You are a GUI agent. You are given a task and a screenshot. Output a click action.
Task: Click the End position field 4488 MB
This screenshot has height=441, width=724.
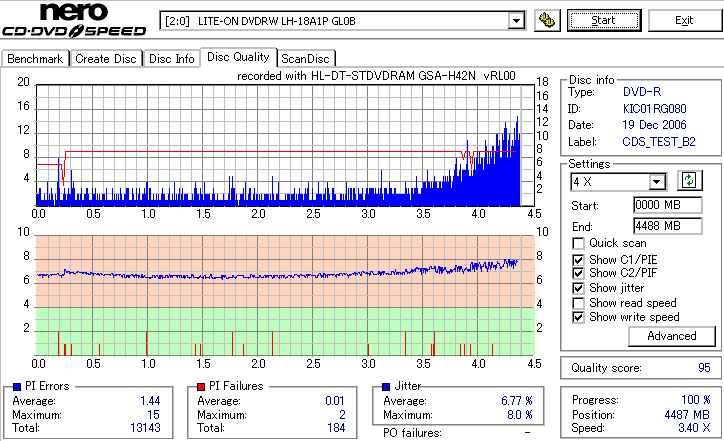pos(668,226)
